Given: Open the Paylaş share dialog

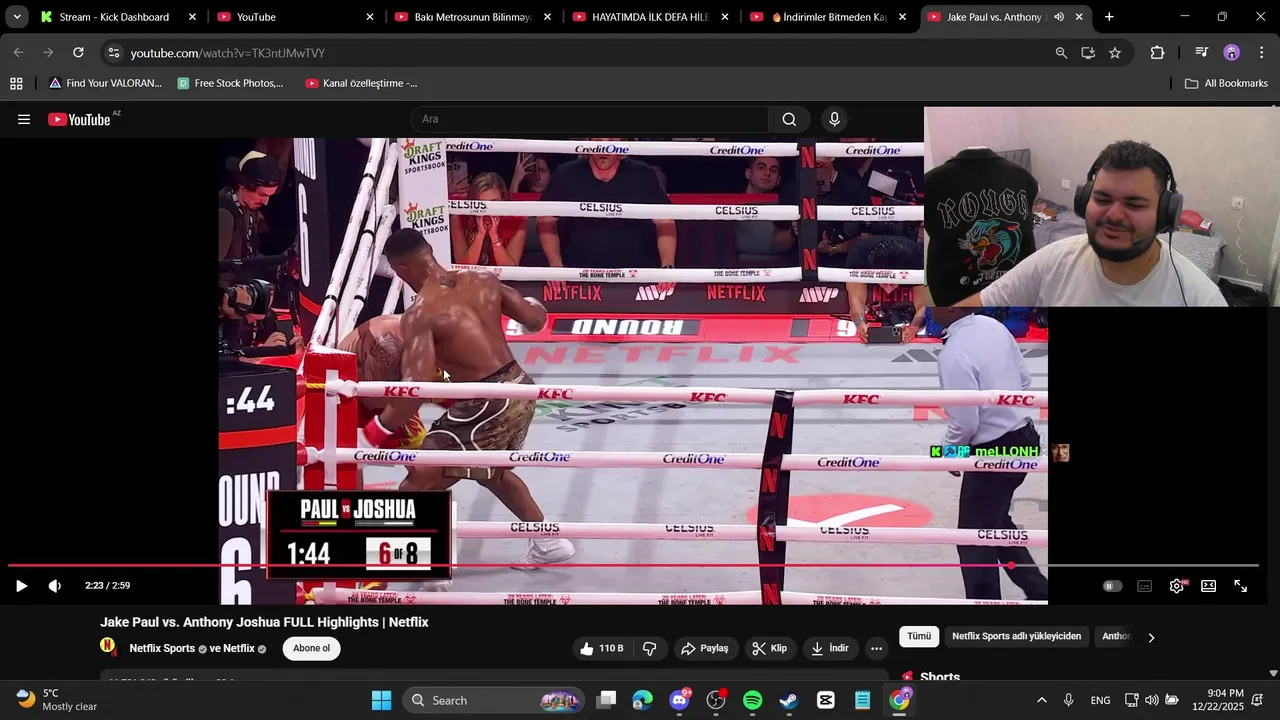Looking at the screenshot, I should 705,648.
